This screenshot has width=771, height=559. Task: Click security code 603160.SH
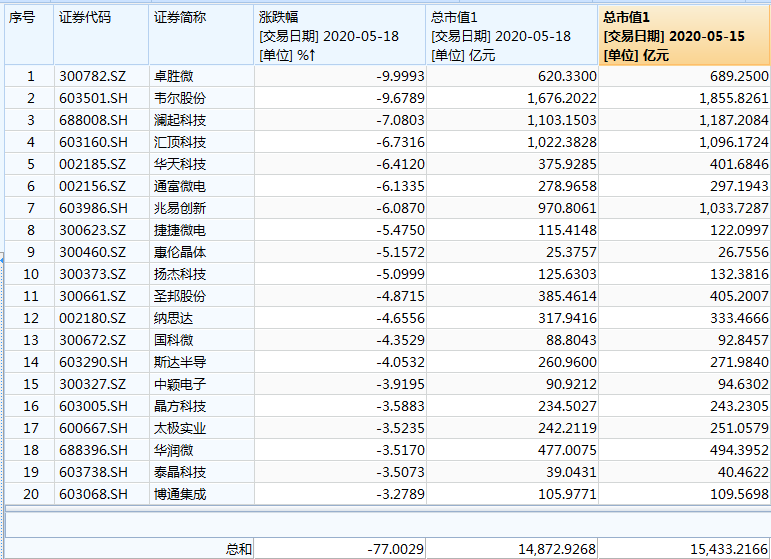click(92, 142)
